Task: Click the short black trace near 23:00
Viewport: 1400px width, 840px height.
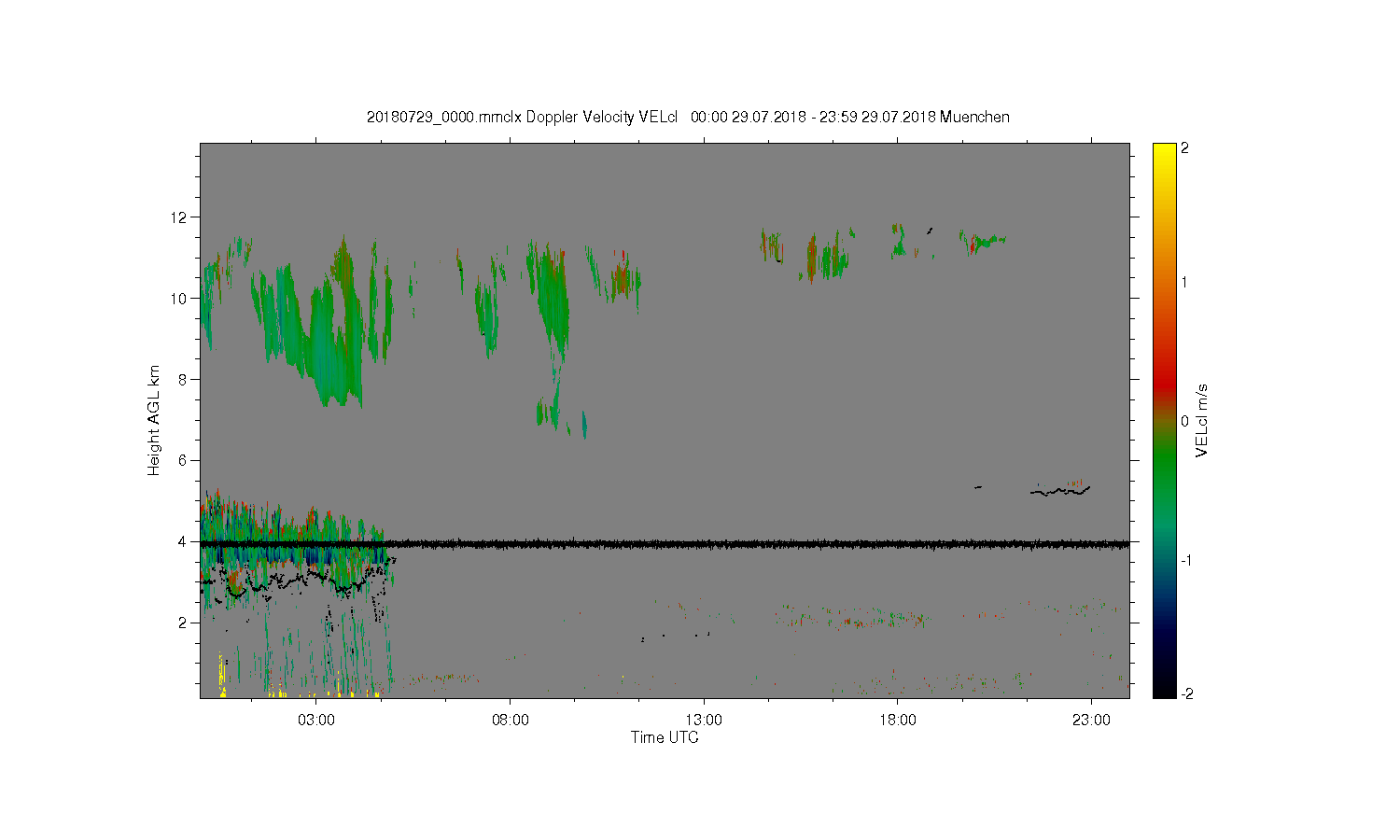Action: point(1060,490)
